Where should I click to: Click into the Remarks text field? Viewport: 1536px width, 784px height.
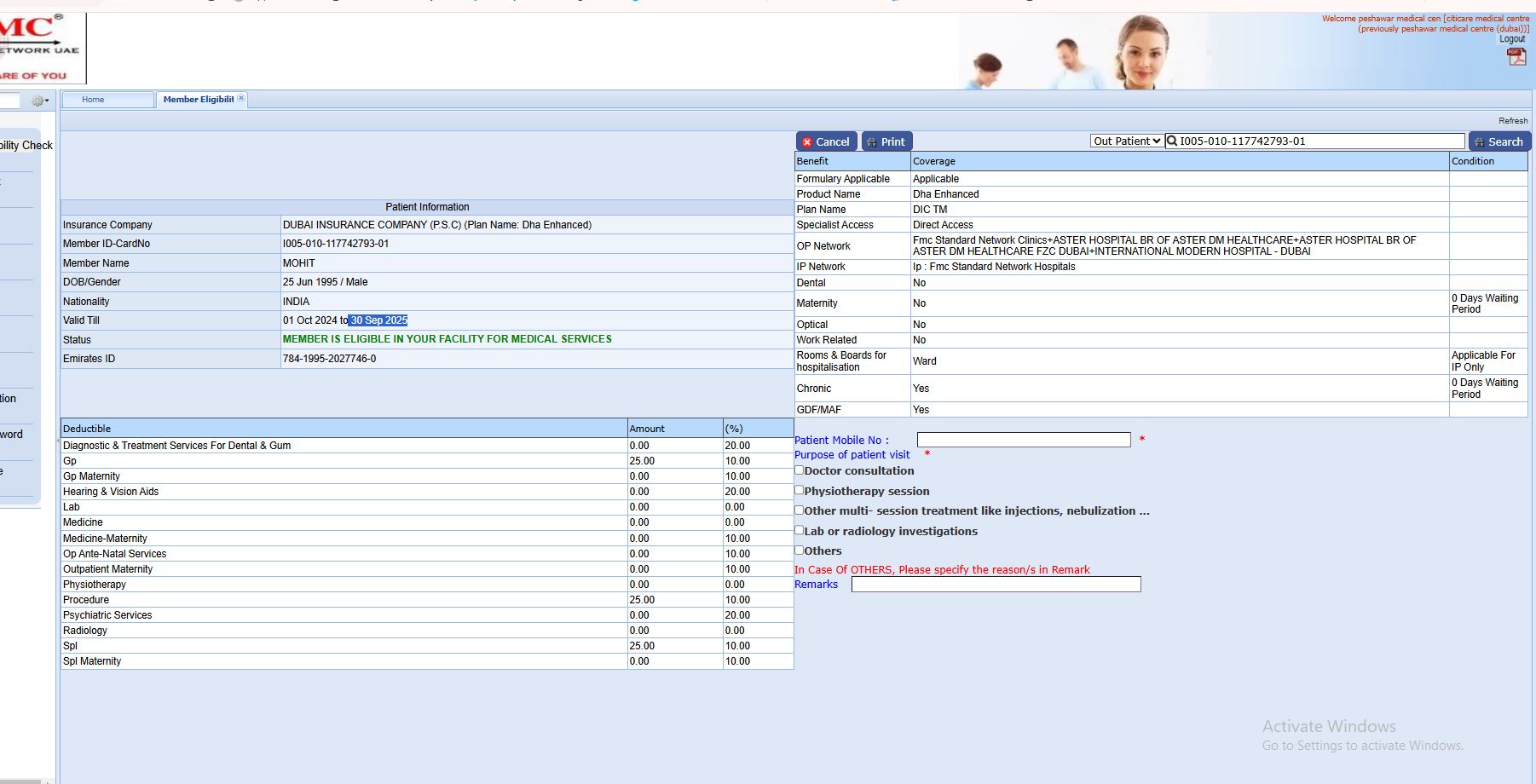995,585
